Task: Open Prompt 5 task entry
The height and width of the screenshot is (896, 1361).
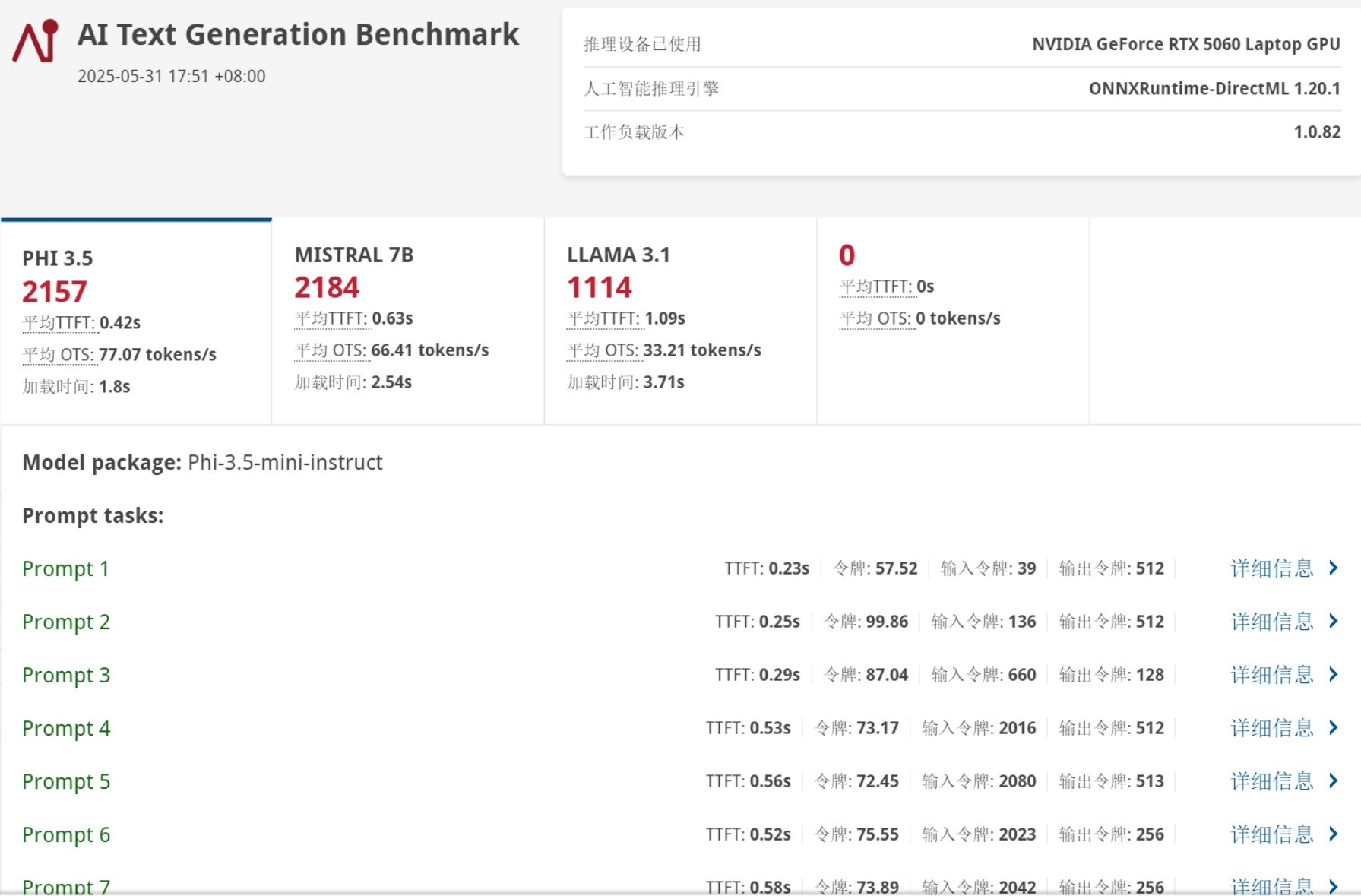Action: point(66,781)
